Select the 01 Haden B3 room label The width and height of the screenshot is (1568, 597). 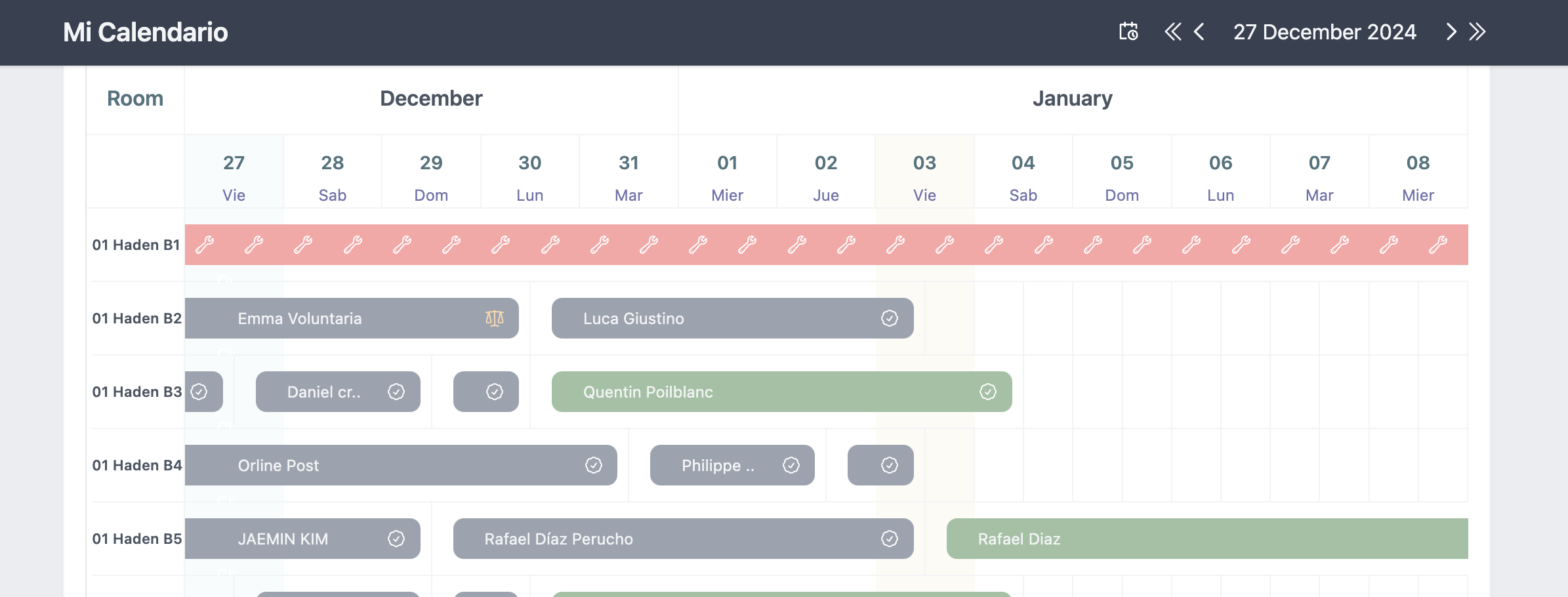point(136,392)
